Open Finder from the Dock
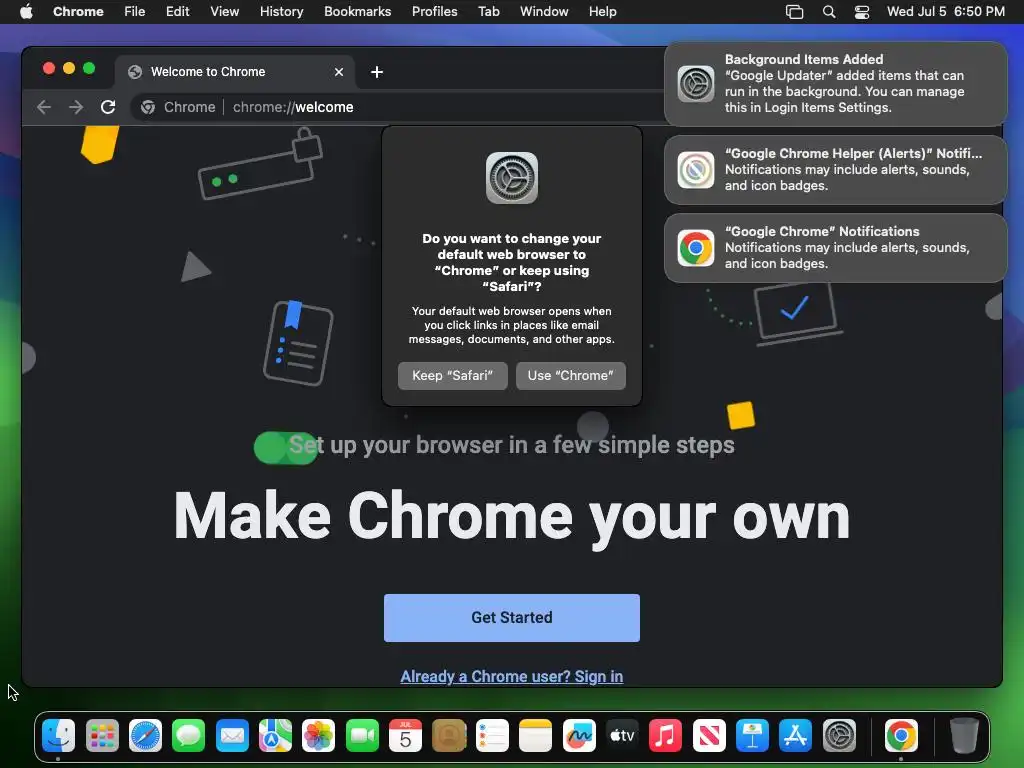The width and height of the screenshot is (1024, 768). point(58,735)
